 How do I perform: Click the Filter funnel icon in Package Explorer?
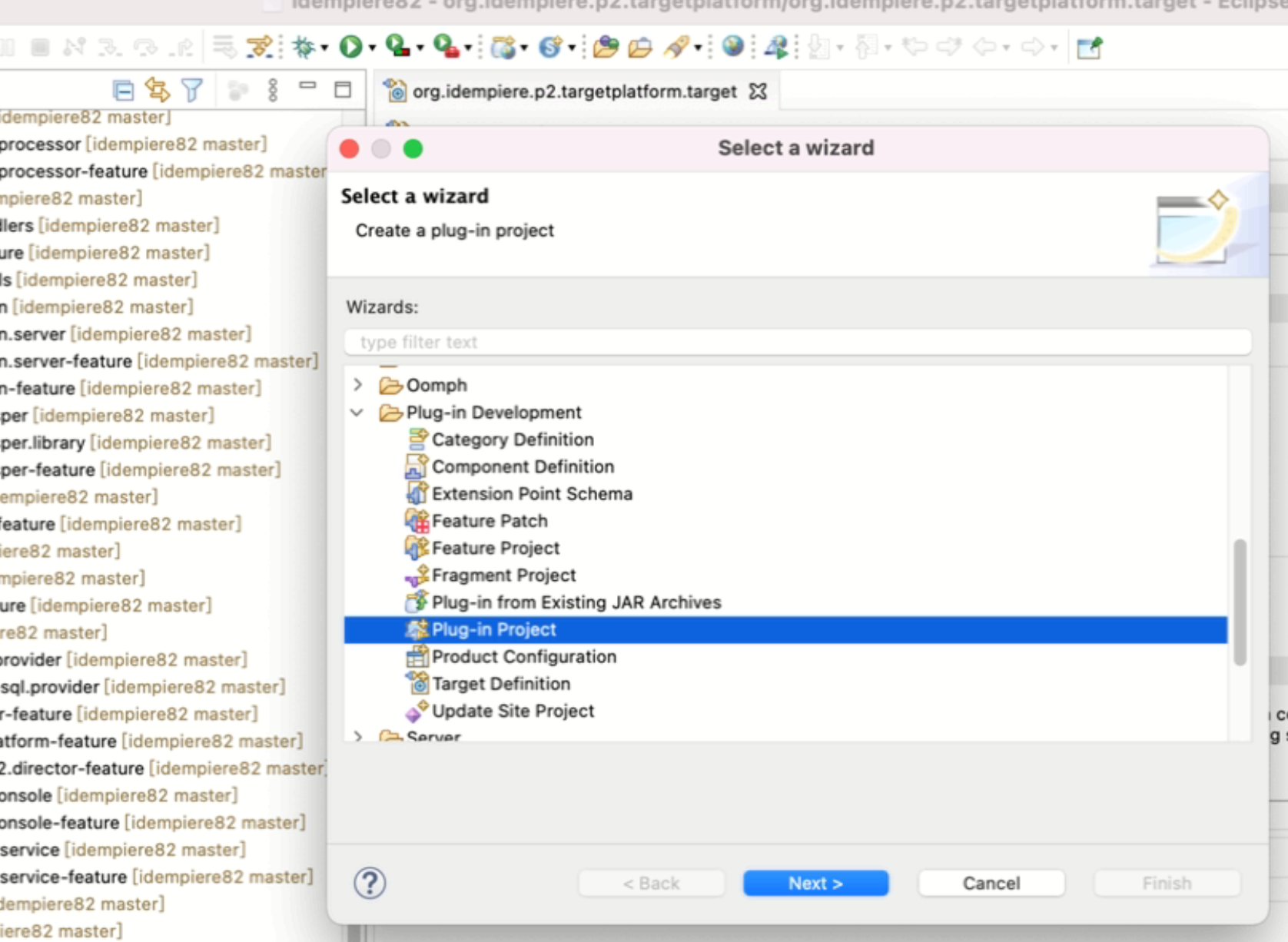192,91
